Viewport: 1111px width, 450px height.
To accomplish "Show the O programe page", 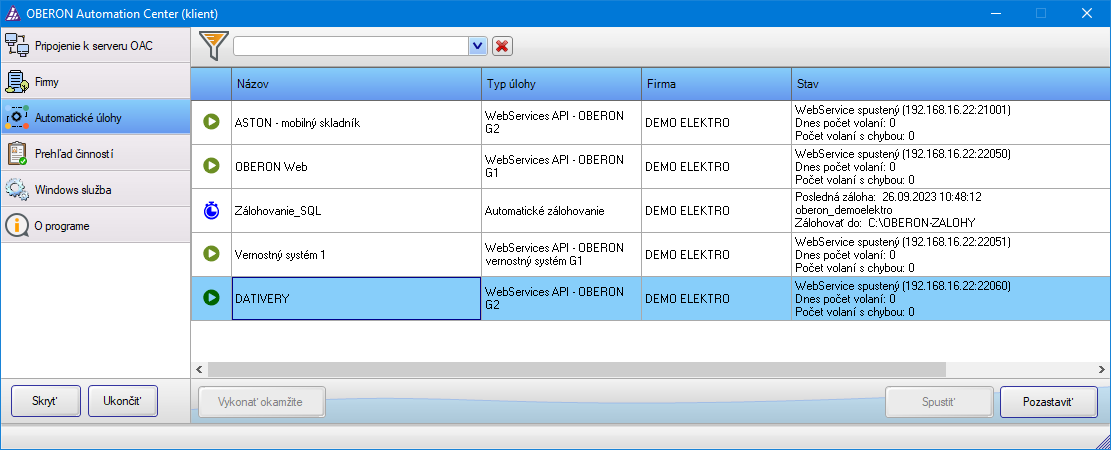I will 96,226.
